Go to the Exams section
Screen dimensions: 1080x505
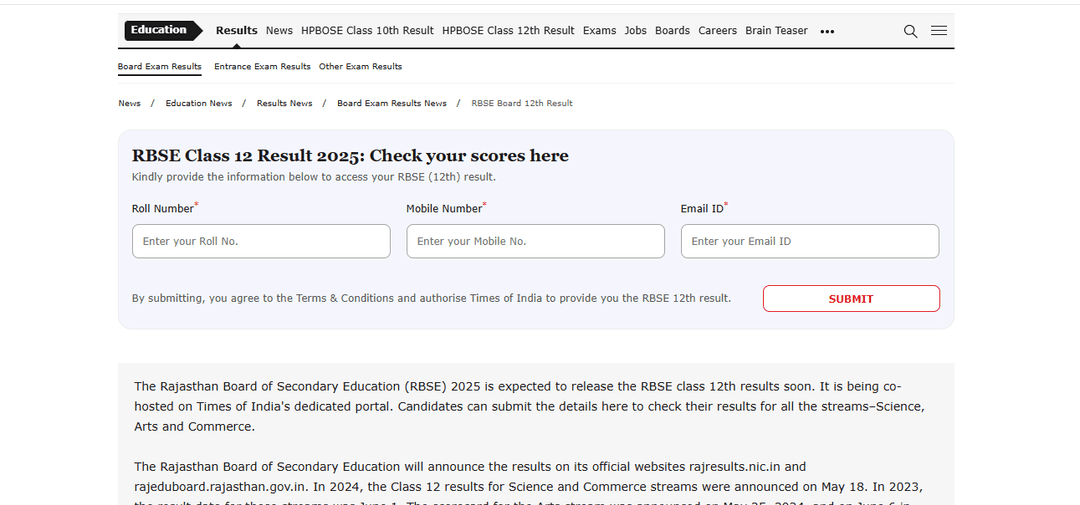tap(599, 30)
